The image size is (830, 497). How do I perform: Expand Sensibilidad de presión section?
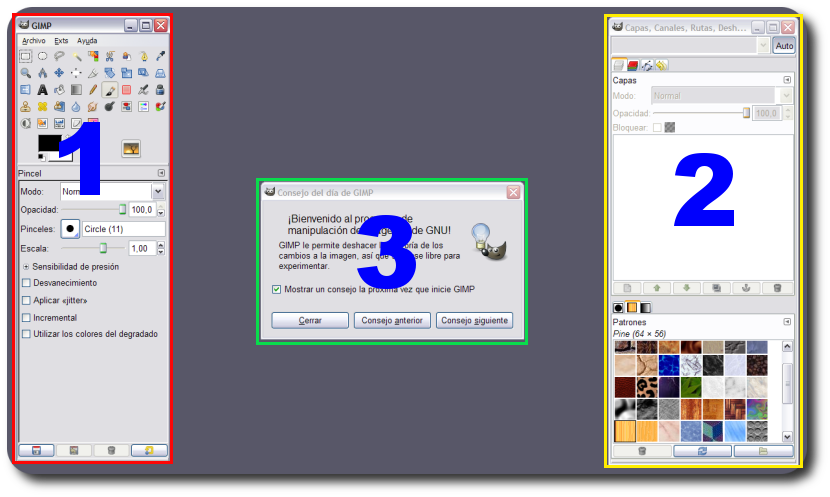coord(26,267)
